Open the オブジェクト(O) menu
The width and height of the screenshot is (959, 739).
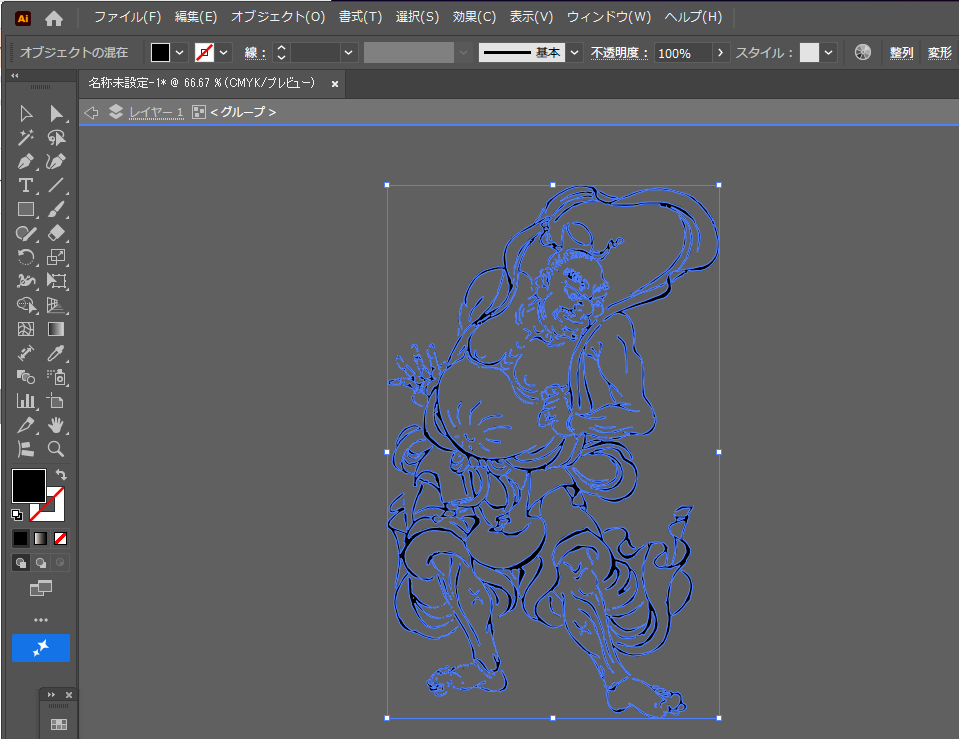pyautogui.click(x=278, y=17)
